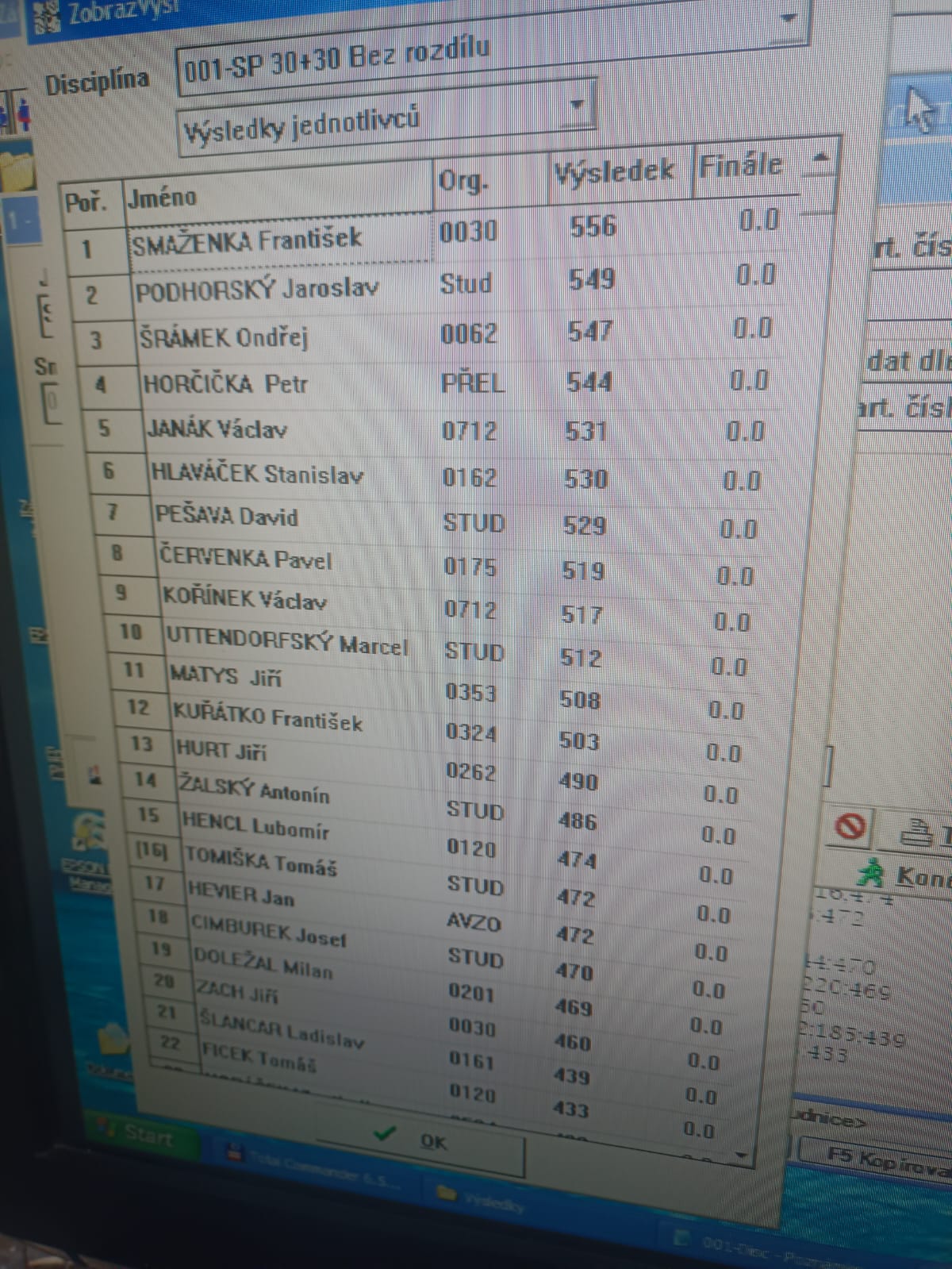The height and width of the screenshot is (1269, 952).
Task: Click organization code 0062
Action: [x=469, y=333]
